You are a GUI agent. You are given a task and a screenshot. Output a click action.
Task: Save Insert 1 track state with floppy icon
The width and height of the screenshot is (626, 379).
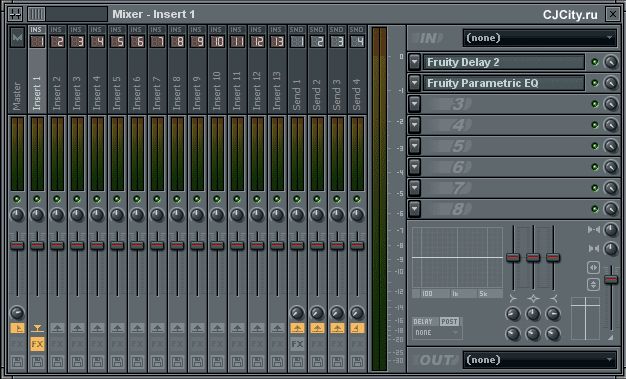coord(37,362)
